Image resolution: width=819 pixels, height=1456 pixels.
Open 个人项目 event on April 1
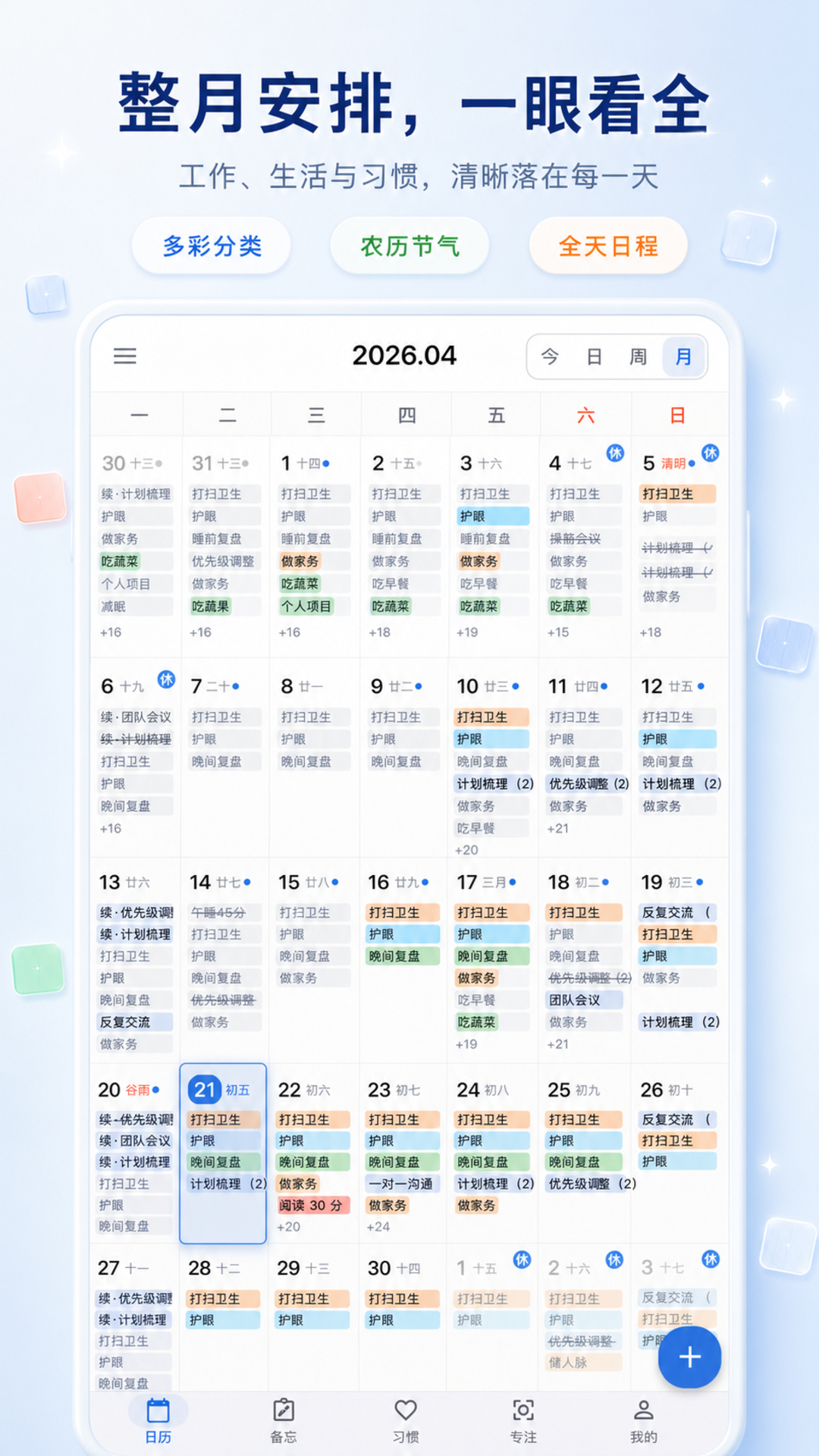pyautogui.click(x=306, y=607)
